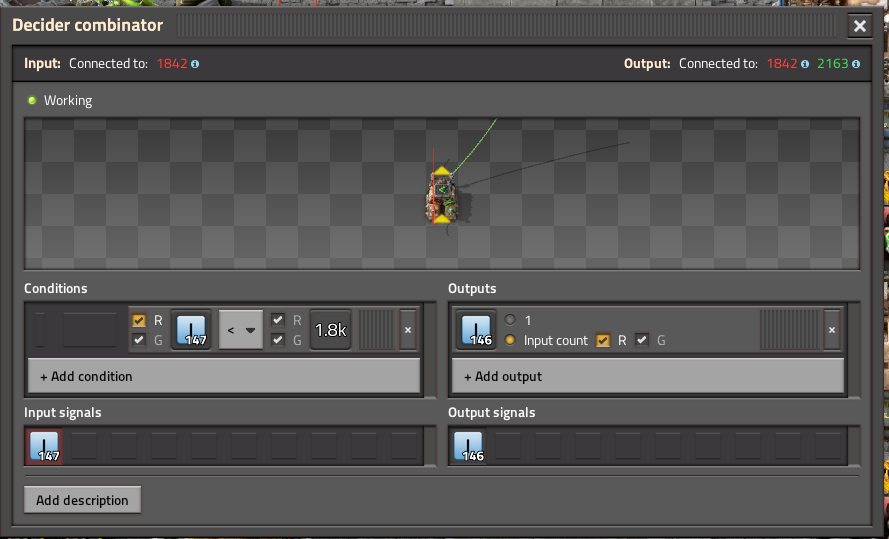Viewport: 889px width, 539px height.
Task: Click info icon beside output green network 2163
Action: click(856, 64)
